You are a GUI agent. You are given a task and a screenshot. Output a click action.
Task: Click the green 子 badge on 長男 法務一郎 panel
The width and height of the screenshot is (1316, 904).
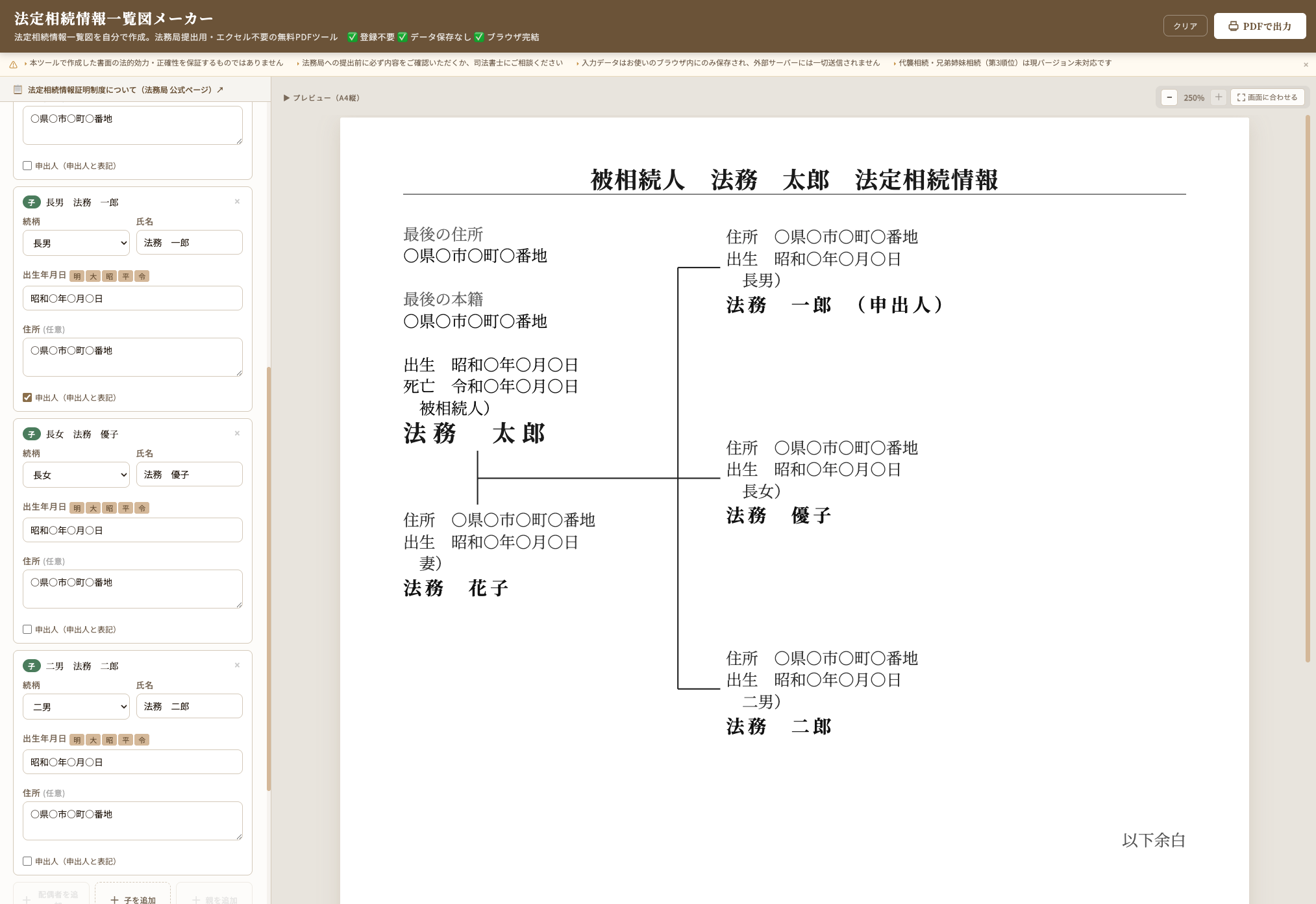point(32,202)
